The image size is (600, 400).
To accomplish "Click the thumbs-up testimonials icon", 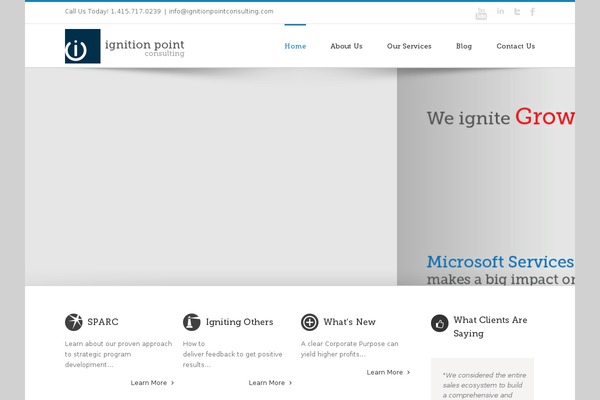I will (439, 323).
